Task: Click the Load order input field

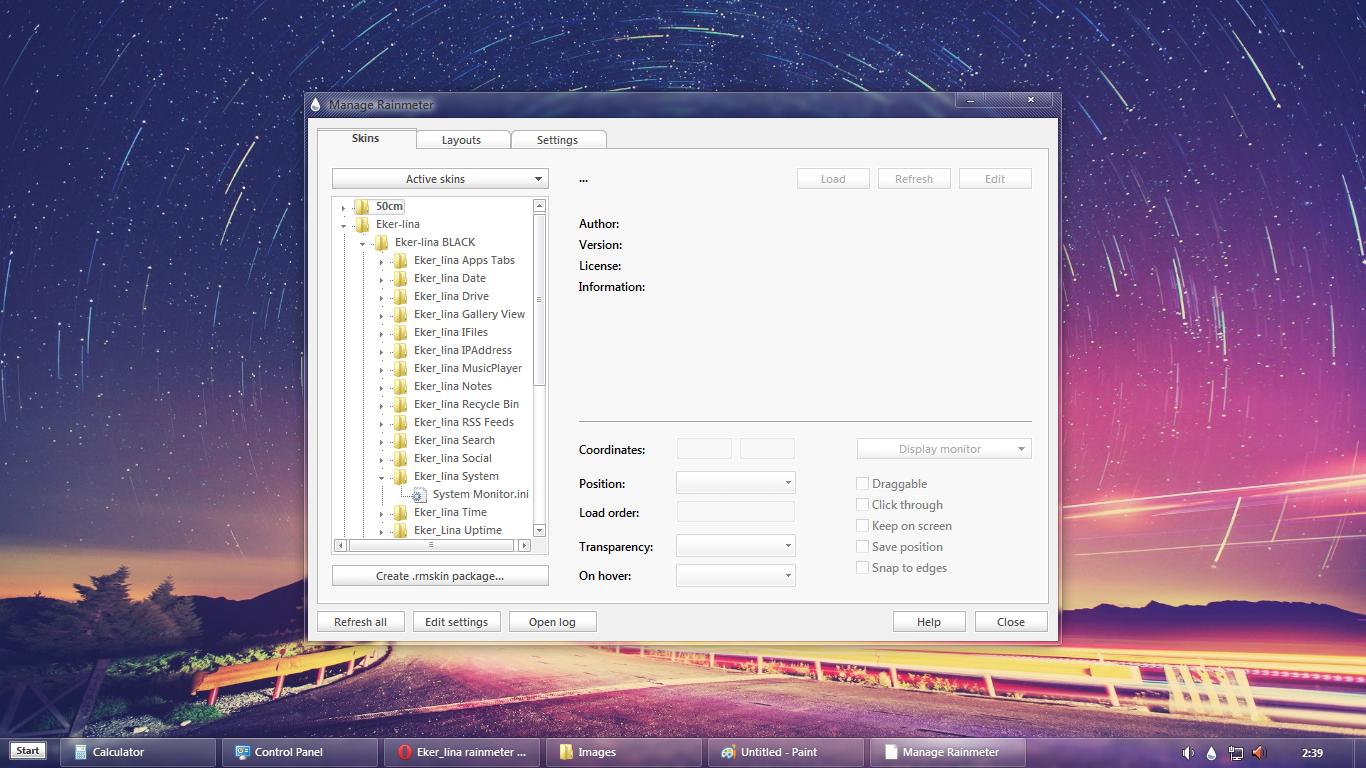Action: pyautogui.click(x=736, y=512)
